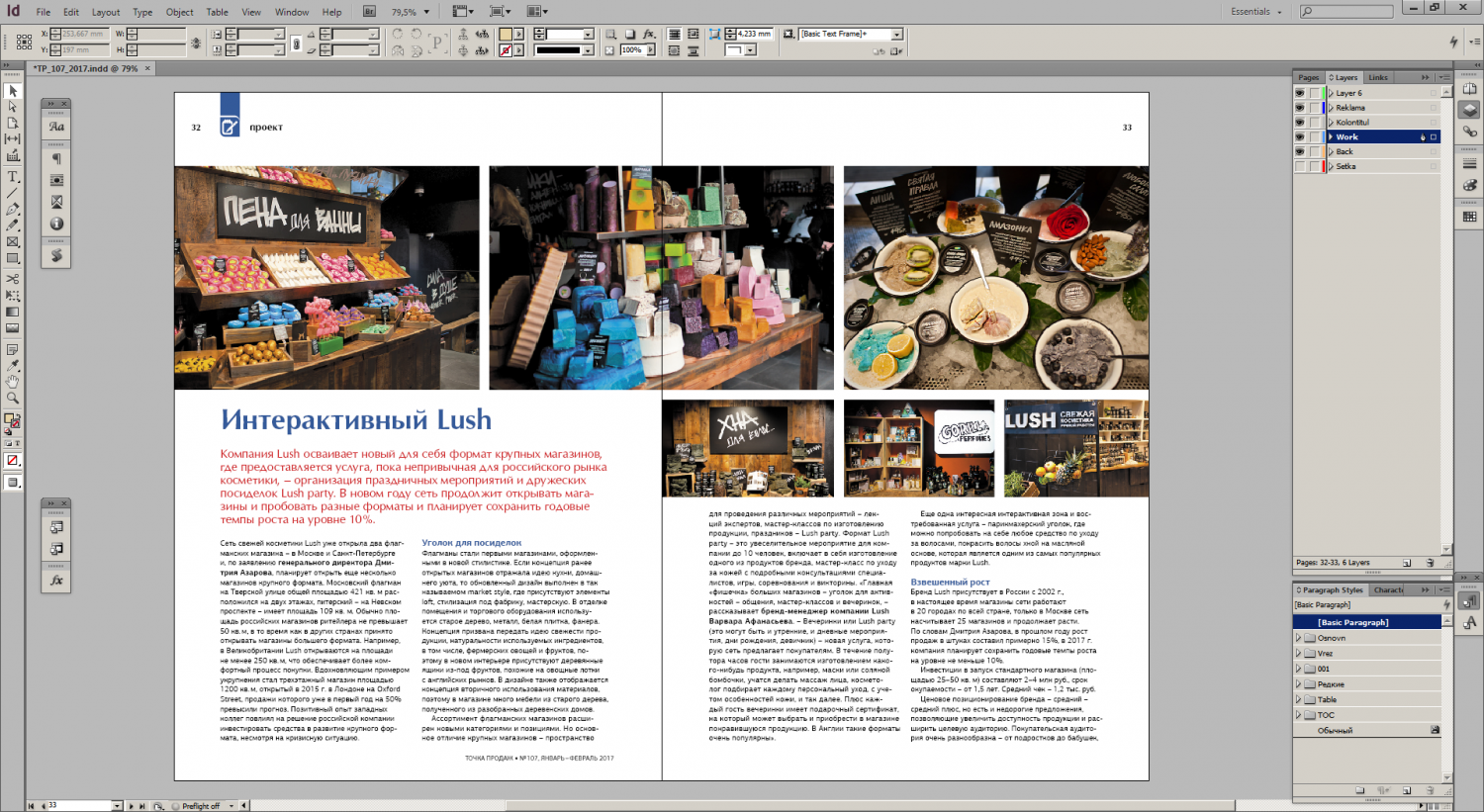Viewport: 1484px width, 812px height.
Task: Choose the Scissors tool
Action: coord(13,279)
